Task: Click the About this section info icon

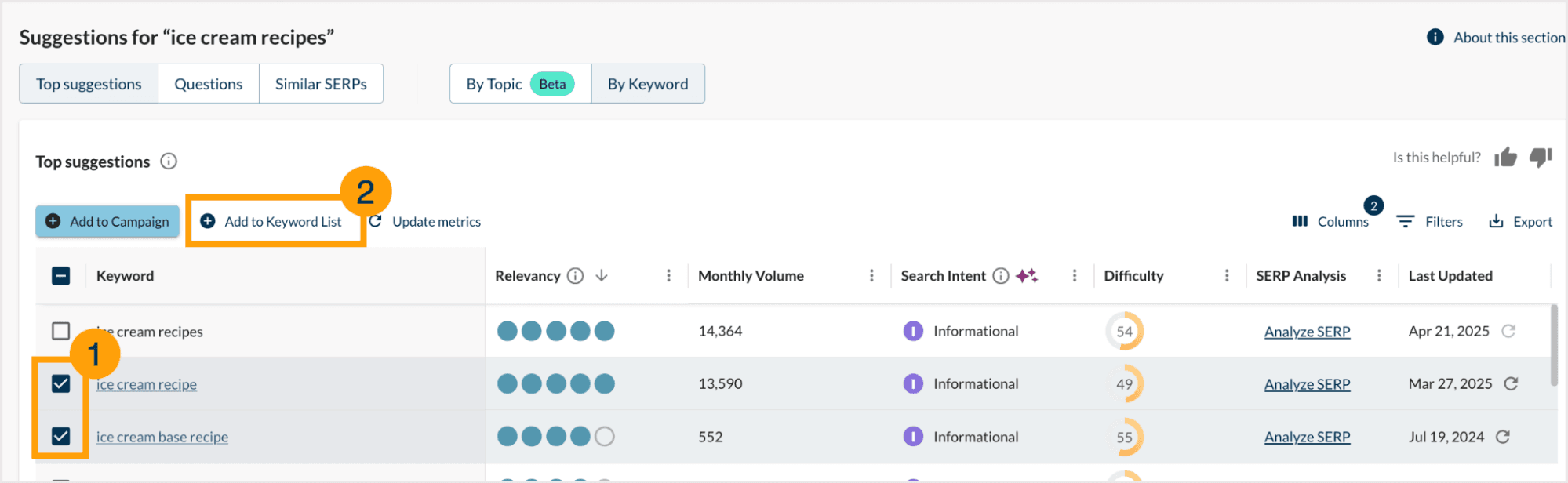Action: click(x=1435, y=37)
